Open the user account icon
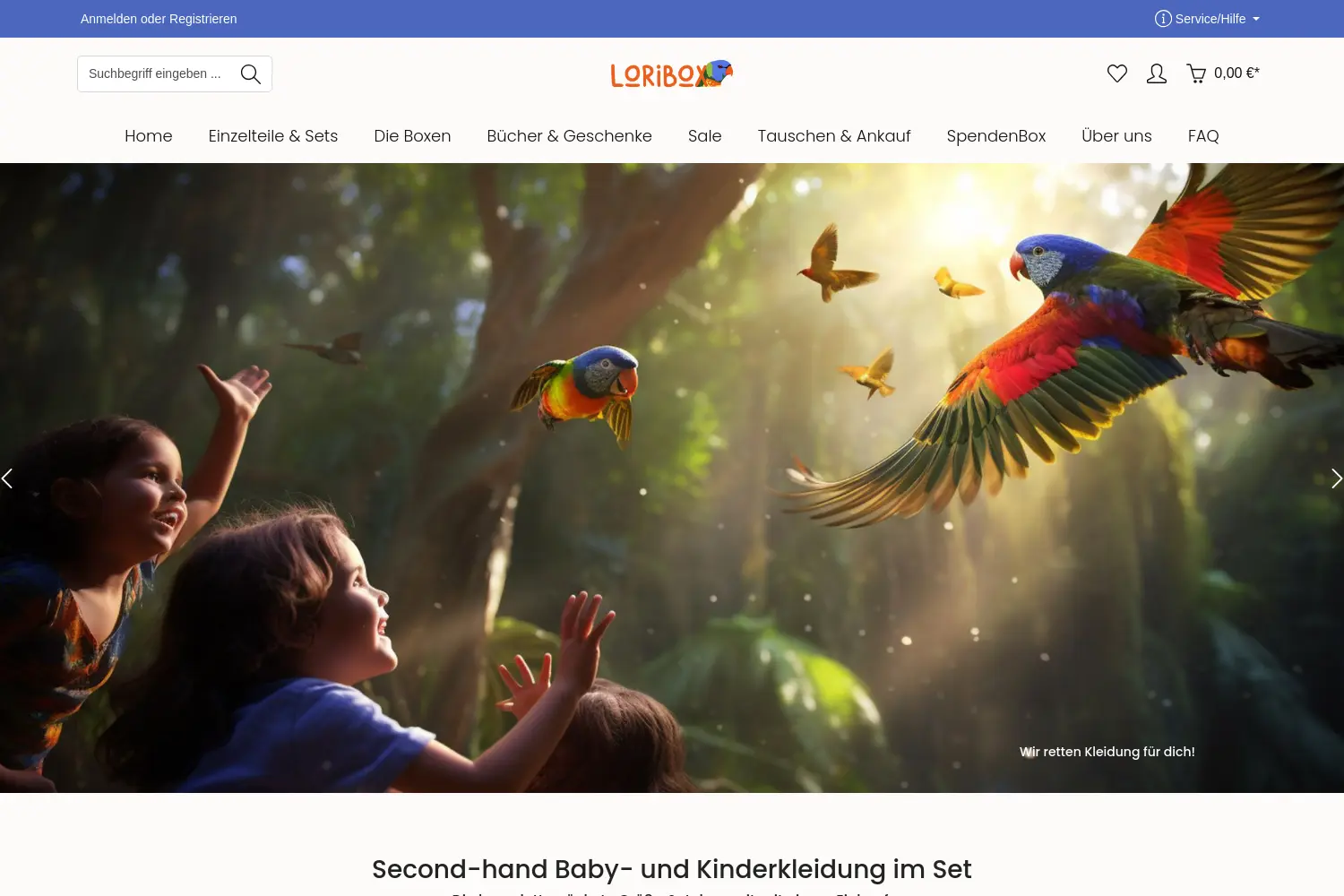This screenshot has width=1344, height=896. [x=1157, y=73]
